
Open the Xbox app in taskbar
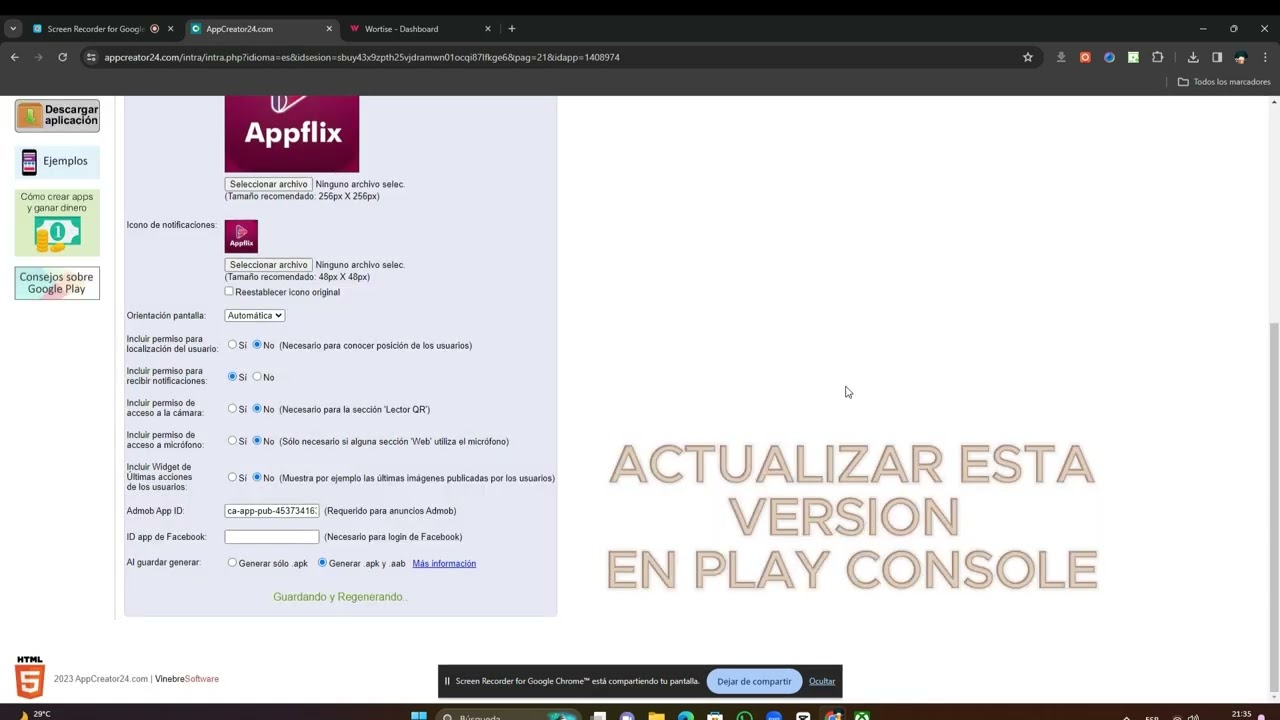pos(862,716)
